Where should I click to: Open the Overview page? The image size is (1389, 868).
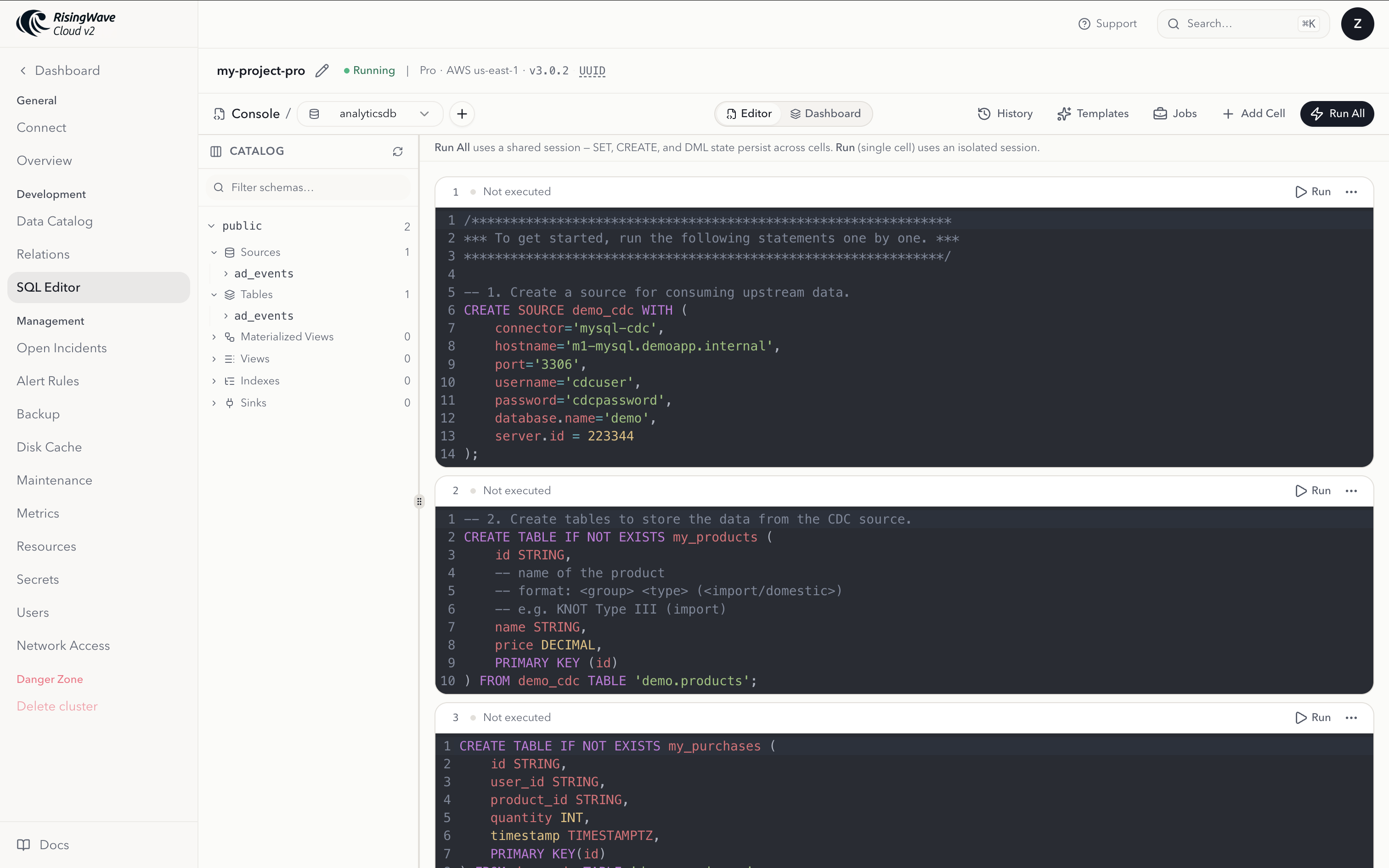(x=44, y=161)
